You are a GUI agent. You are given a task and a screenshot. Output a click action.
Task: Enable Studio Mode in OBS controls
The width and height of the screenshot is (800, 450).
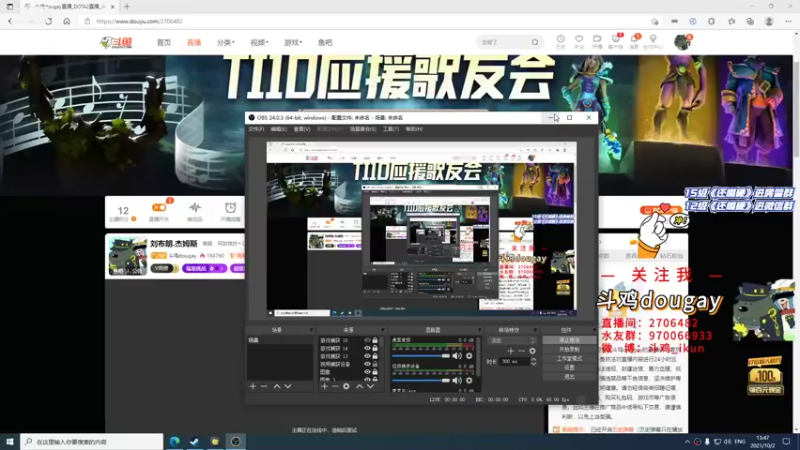[x=569, y=359]
